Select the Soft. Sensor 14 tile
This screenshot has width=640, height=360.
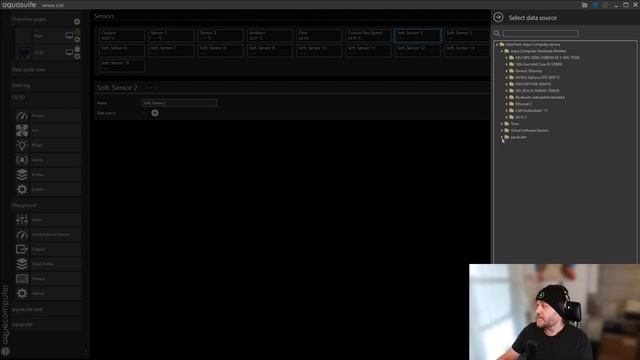(122, 66)
